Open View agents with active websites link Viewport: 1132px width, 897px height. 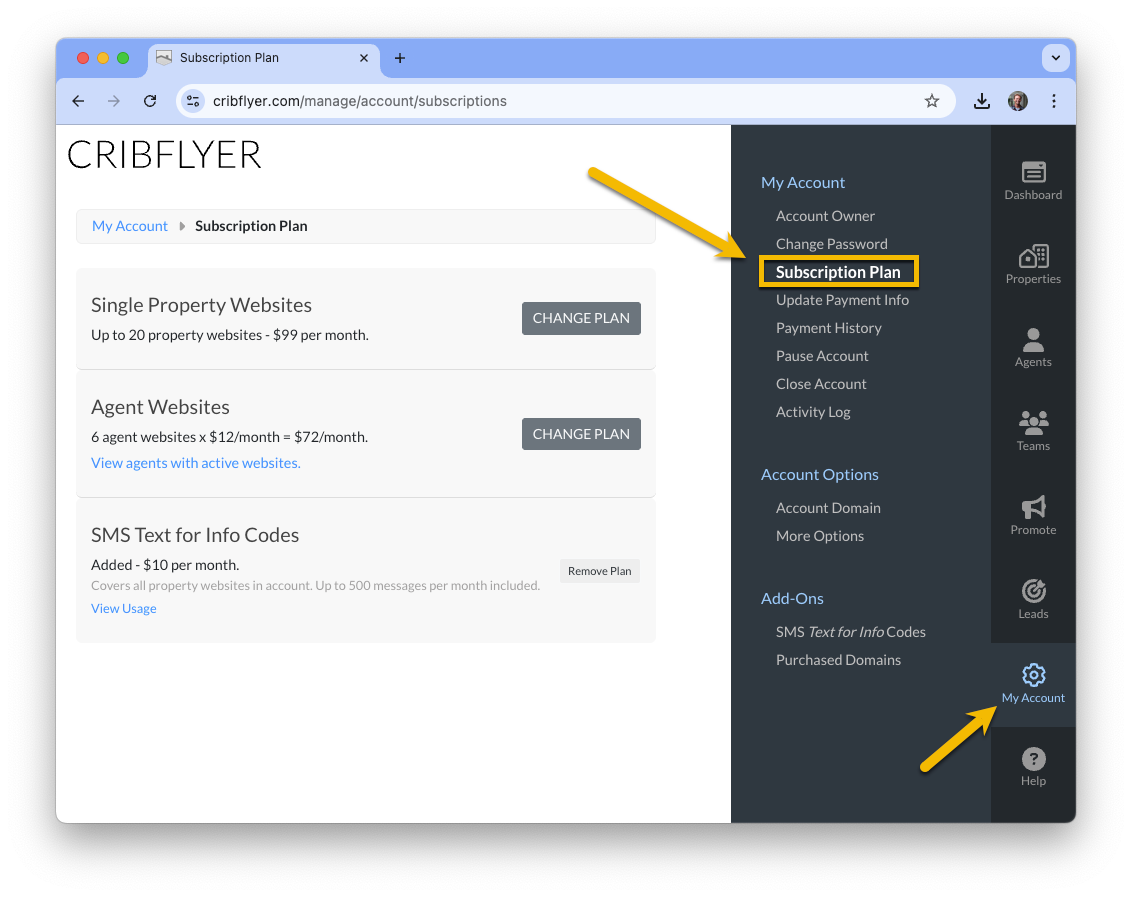196,463
